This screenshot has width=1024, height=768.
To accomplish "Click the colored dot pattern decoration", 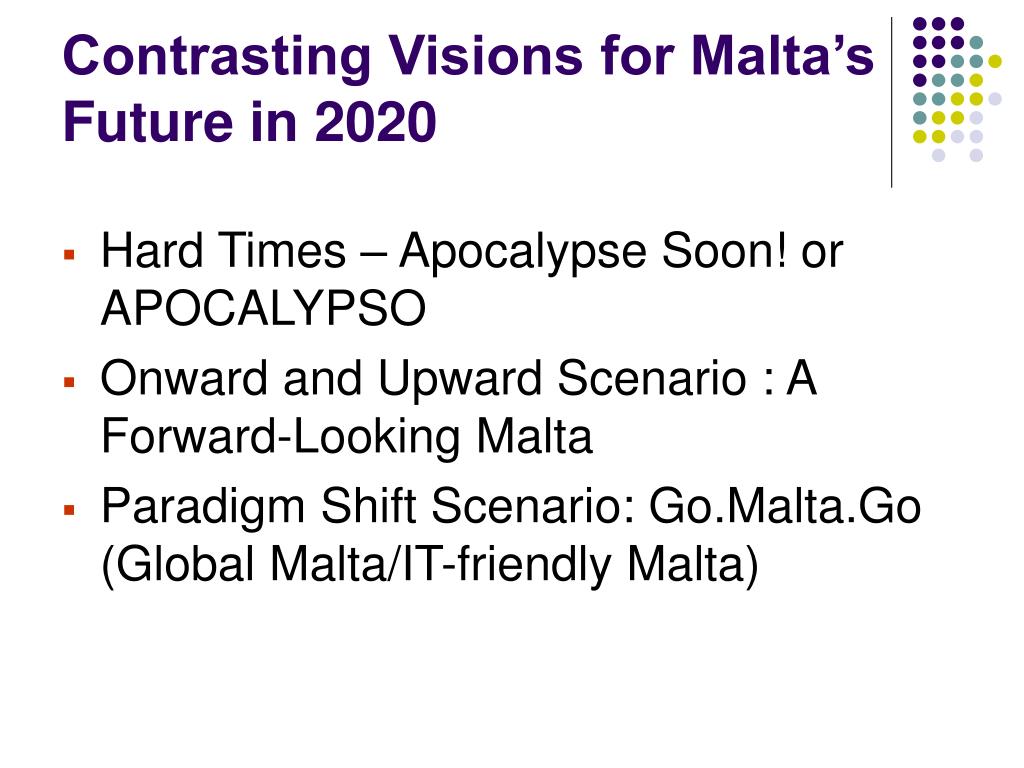I will [957, 89].
